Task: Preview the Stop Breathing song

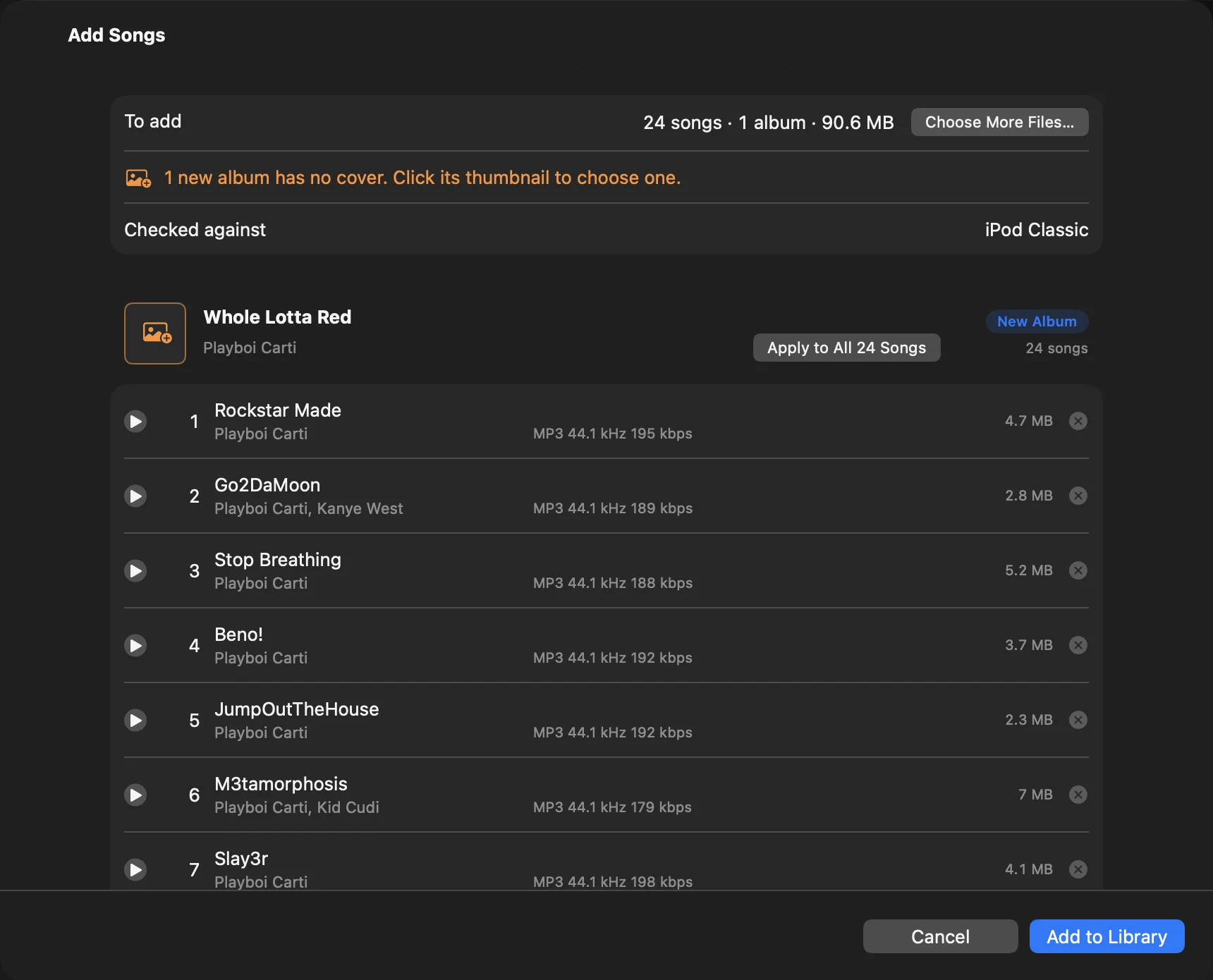Action: point(135,571)
